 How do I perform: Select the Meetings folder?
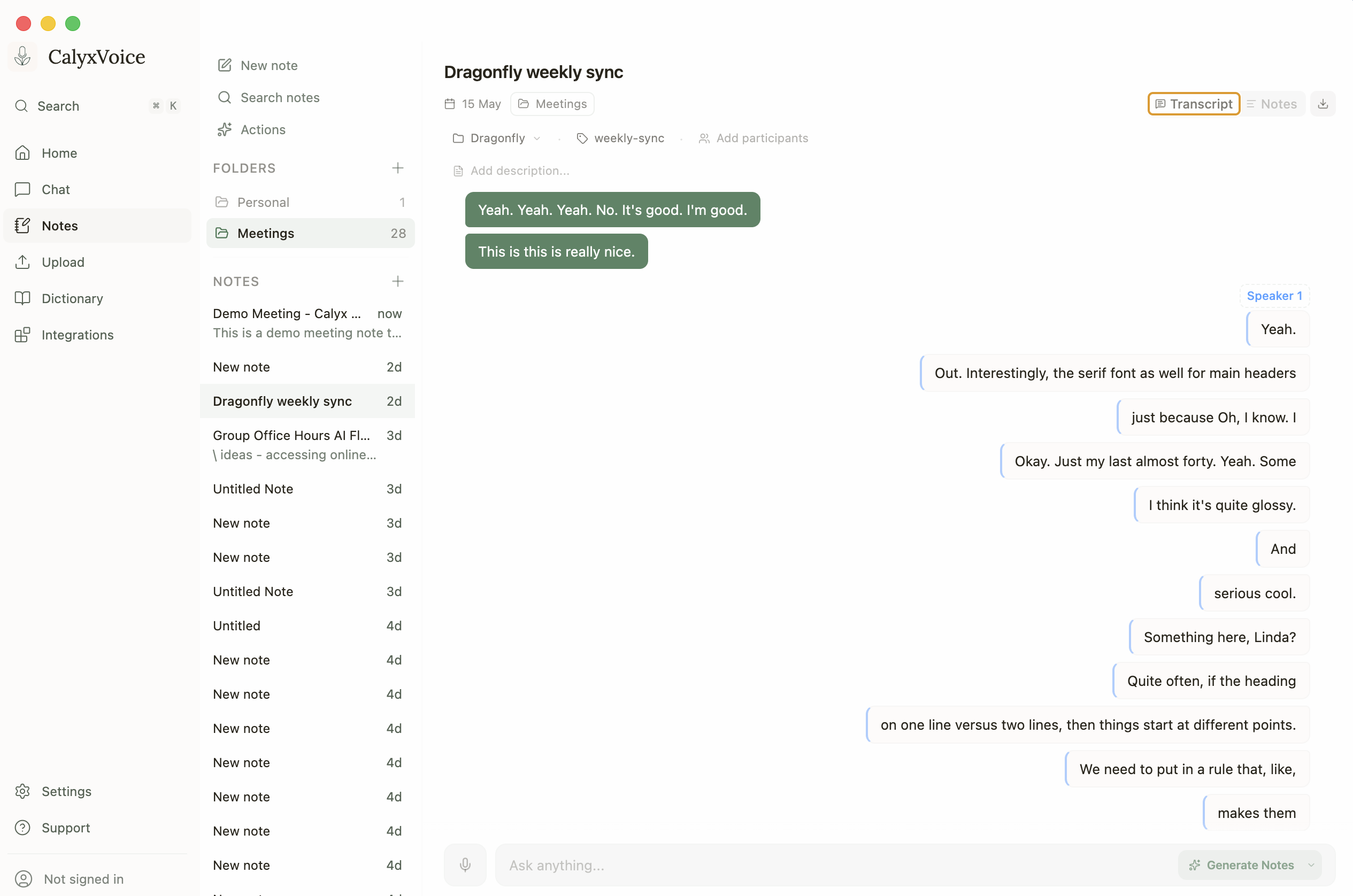(x=310, y=233)
